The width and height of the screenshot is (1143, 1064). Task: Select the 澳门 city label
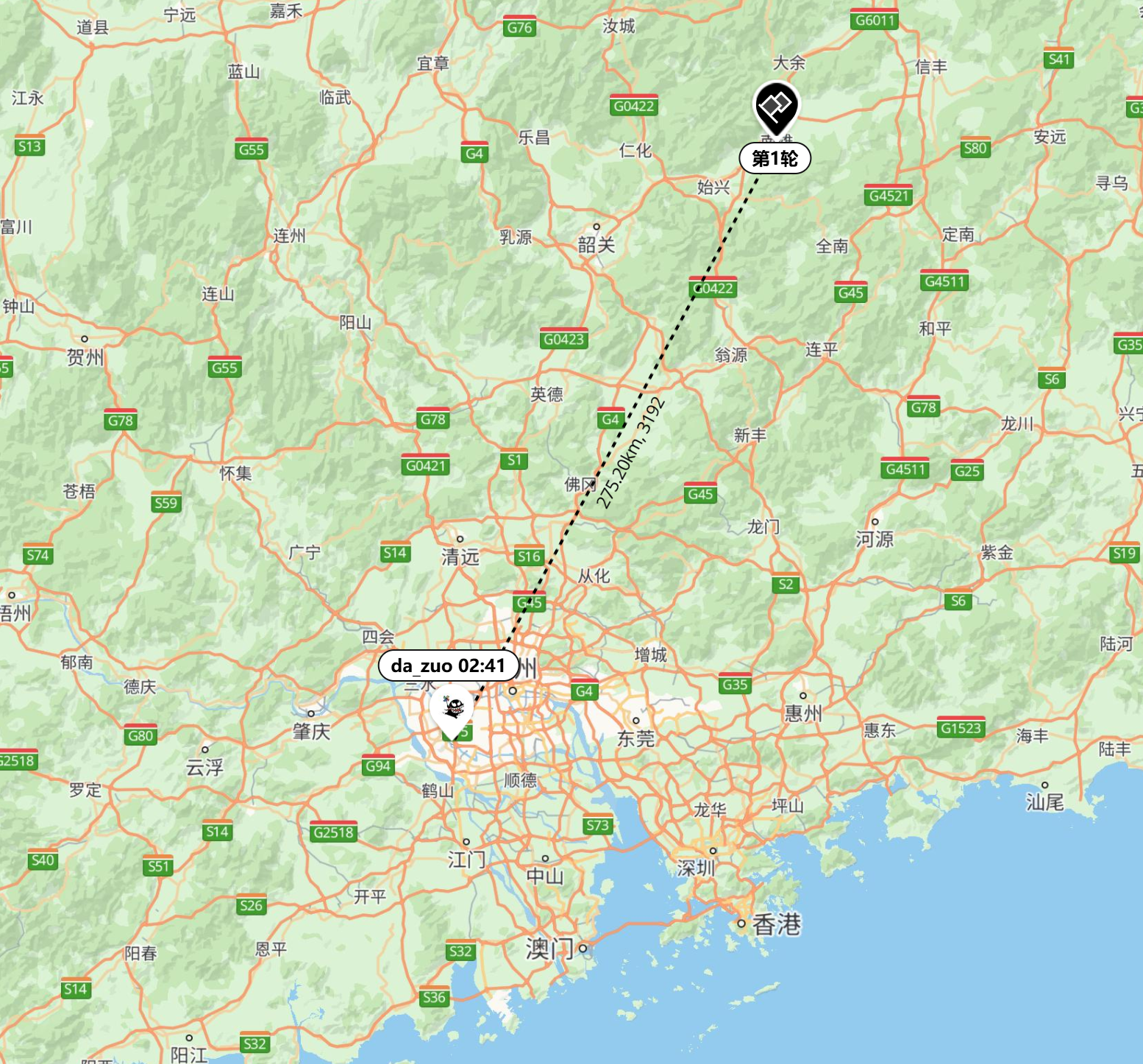tap(550, 949)
